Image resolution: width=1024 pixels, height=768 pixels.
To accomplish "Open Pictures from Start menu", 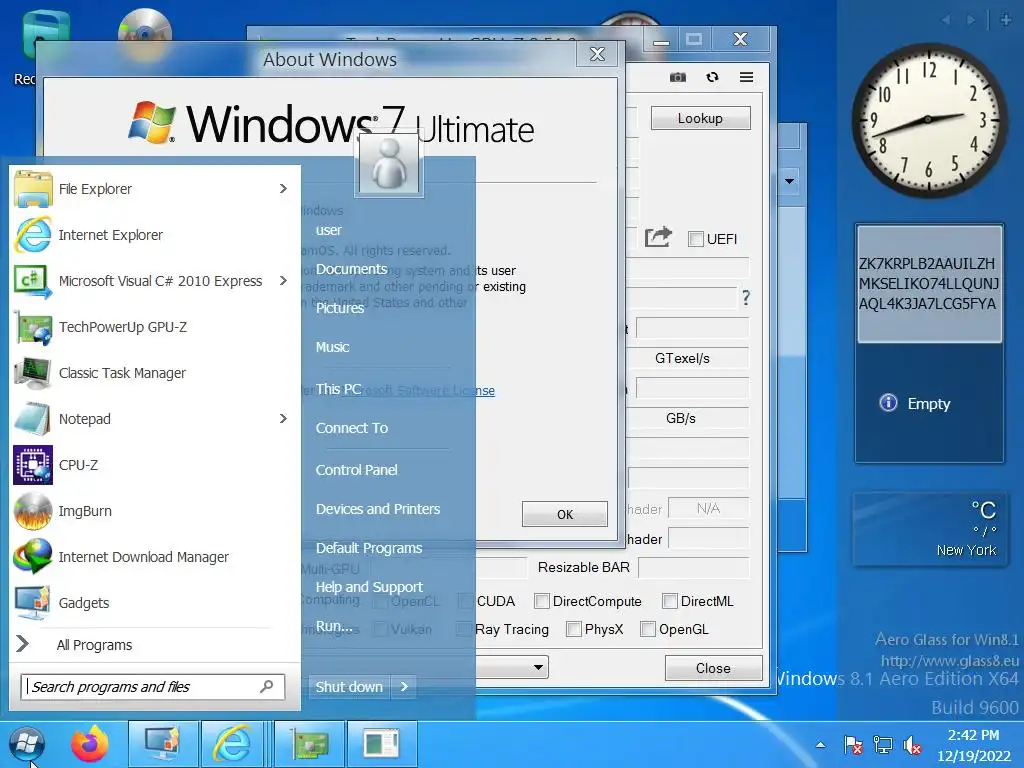I will (x=340, y=308).
